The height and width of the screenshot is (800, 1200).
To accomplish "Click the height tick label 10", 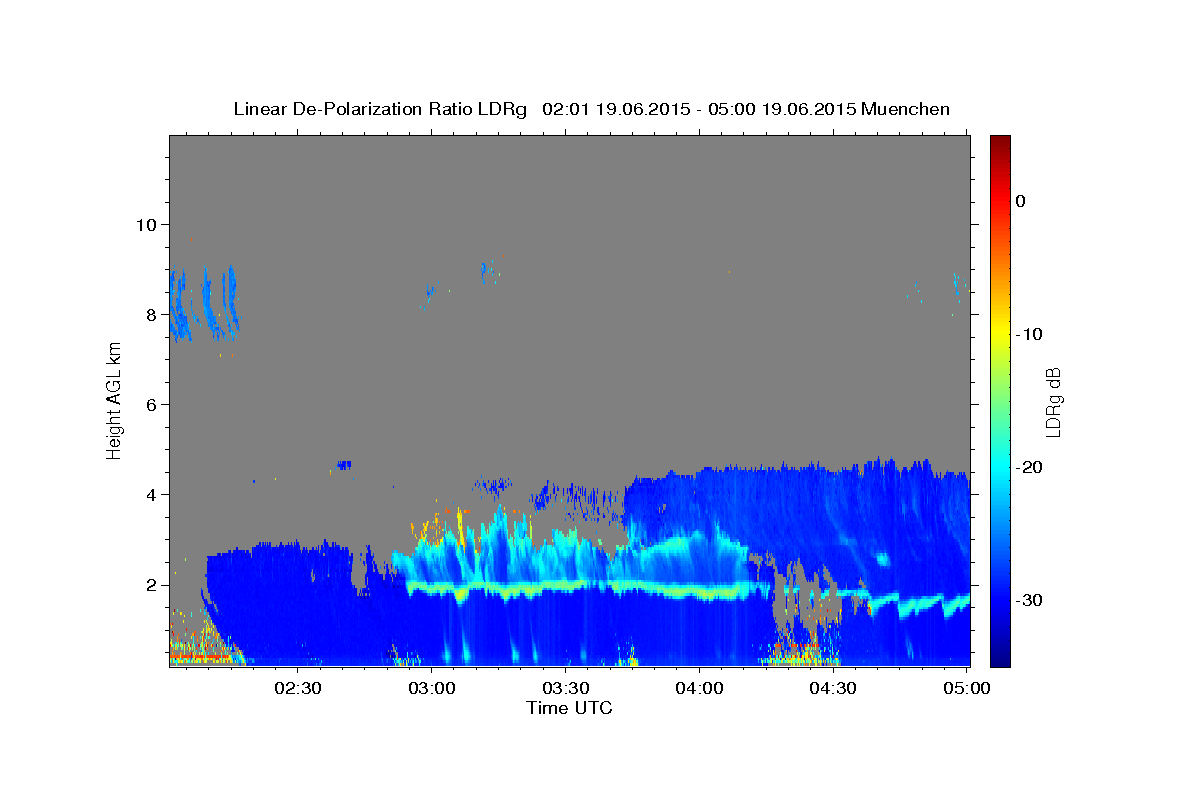I will click(148, 224).
